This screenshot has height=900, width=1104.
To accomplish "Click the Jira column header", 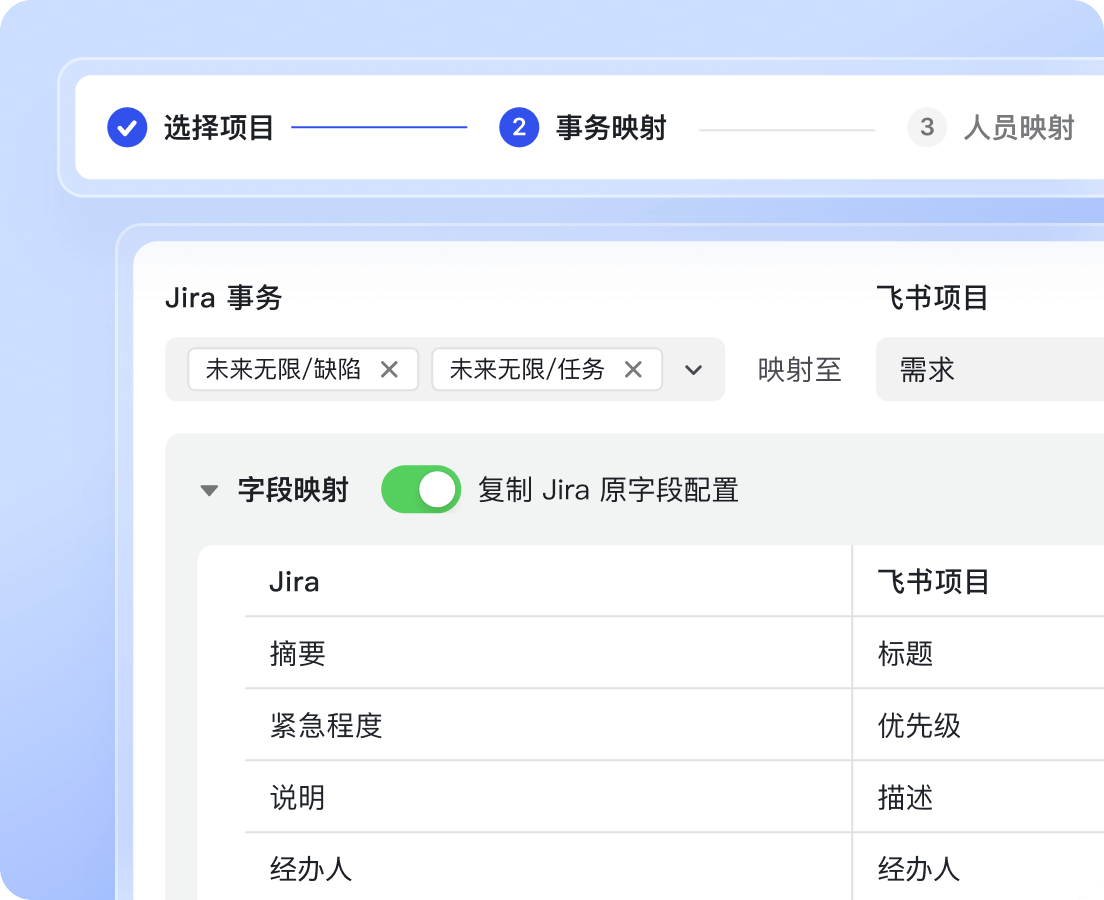I will 294,582.
